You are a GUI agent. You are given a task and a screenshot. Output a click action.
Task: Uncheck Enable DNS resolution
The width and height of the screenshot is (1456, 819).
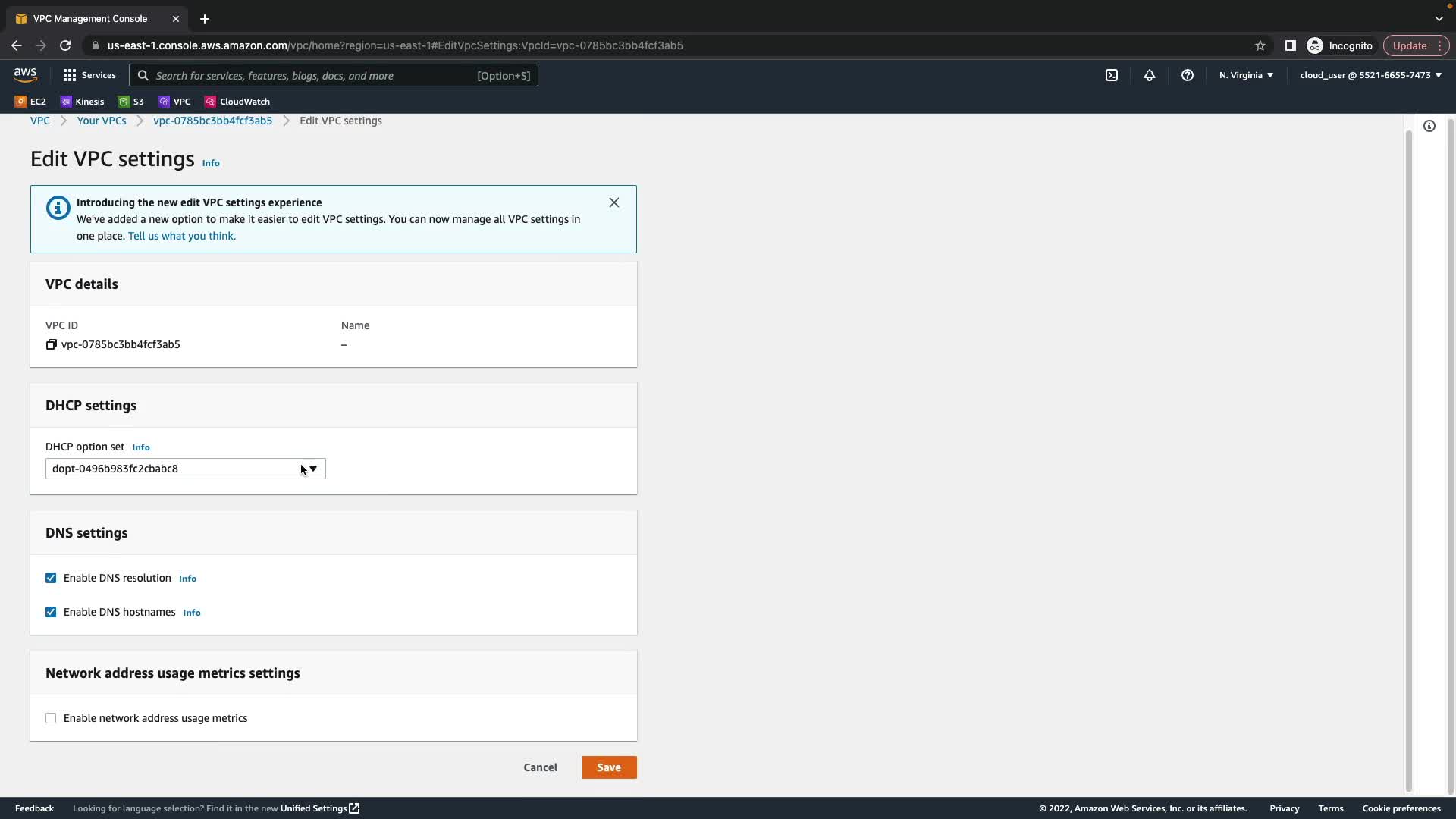tap(51, 578)
